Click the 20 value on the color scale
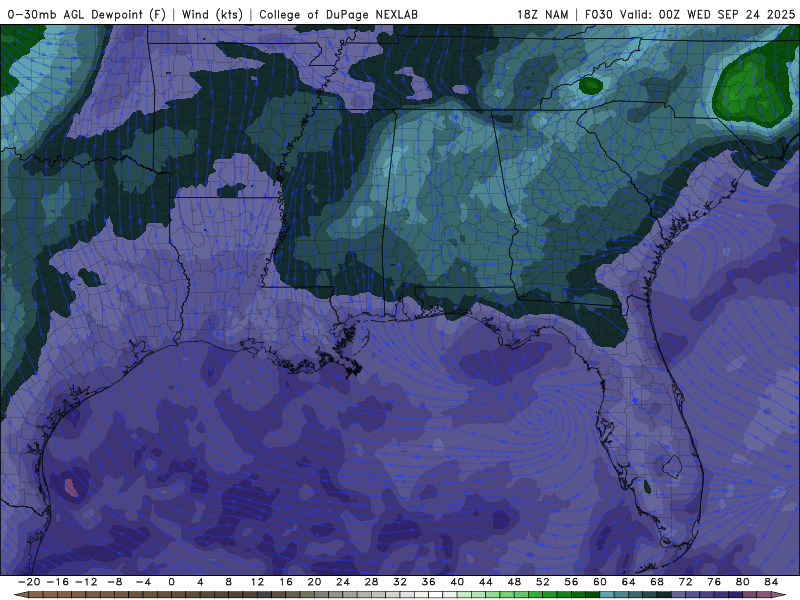Viewport: 800px width, 600px height. point(314,582)
